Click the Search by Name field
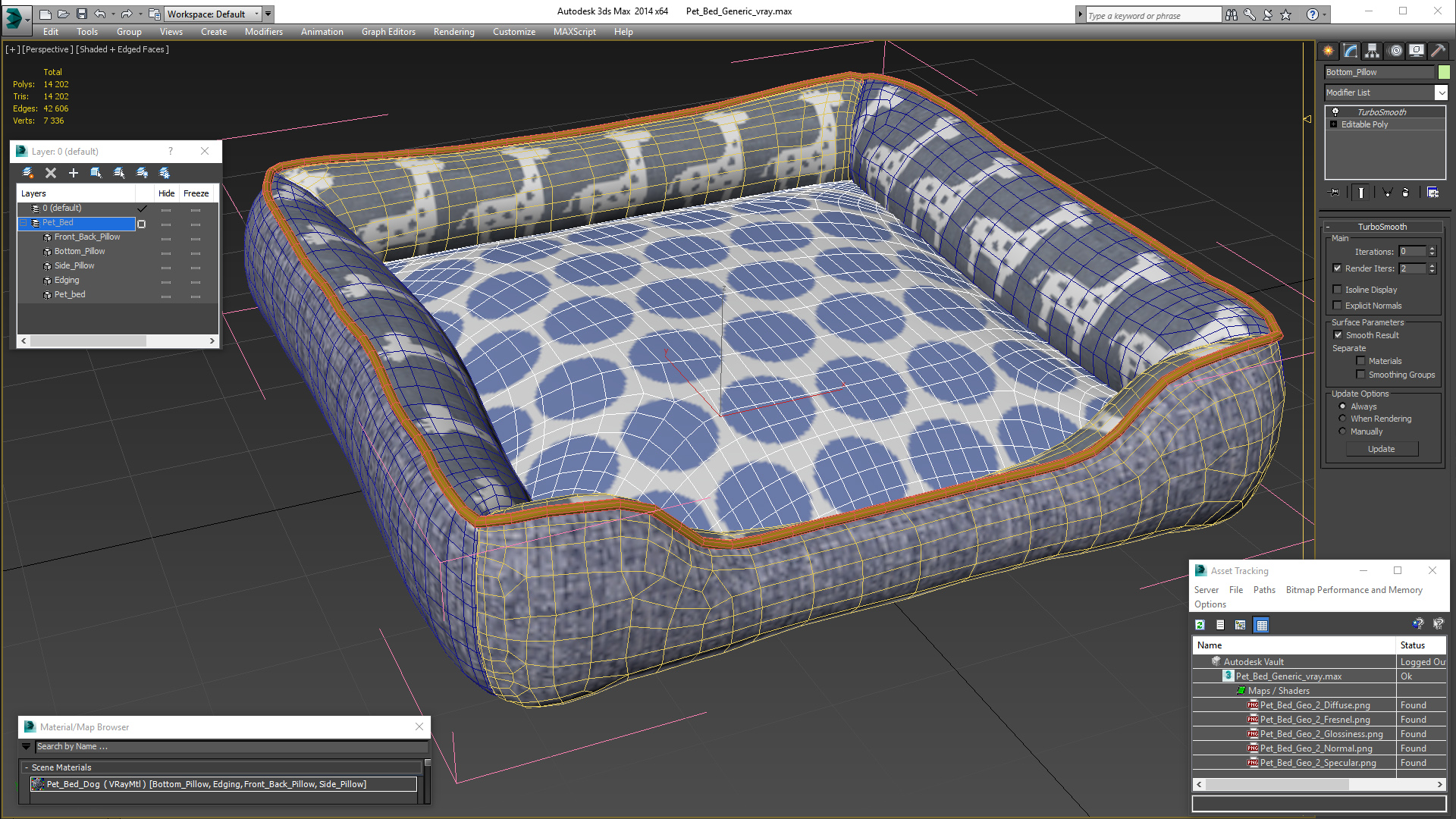This screenshot has height=819, width=1456. [x=227, y=747]
